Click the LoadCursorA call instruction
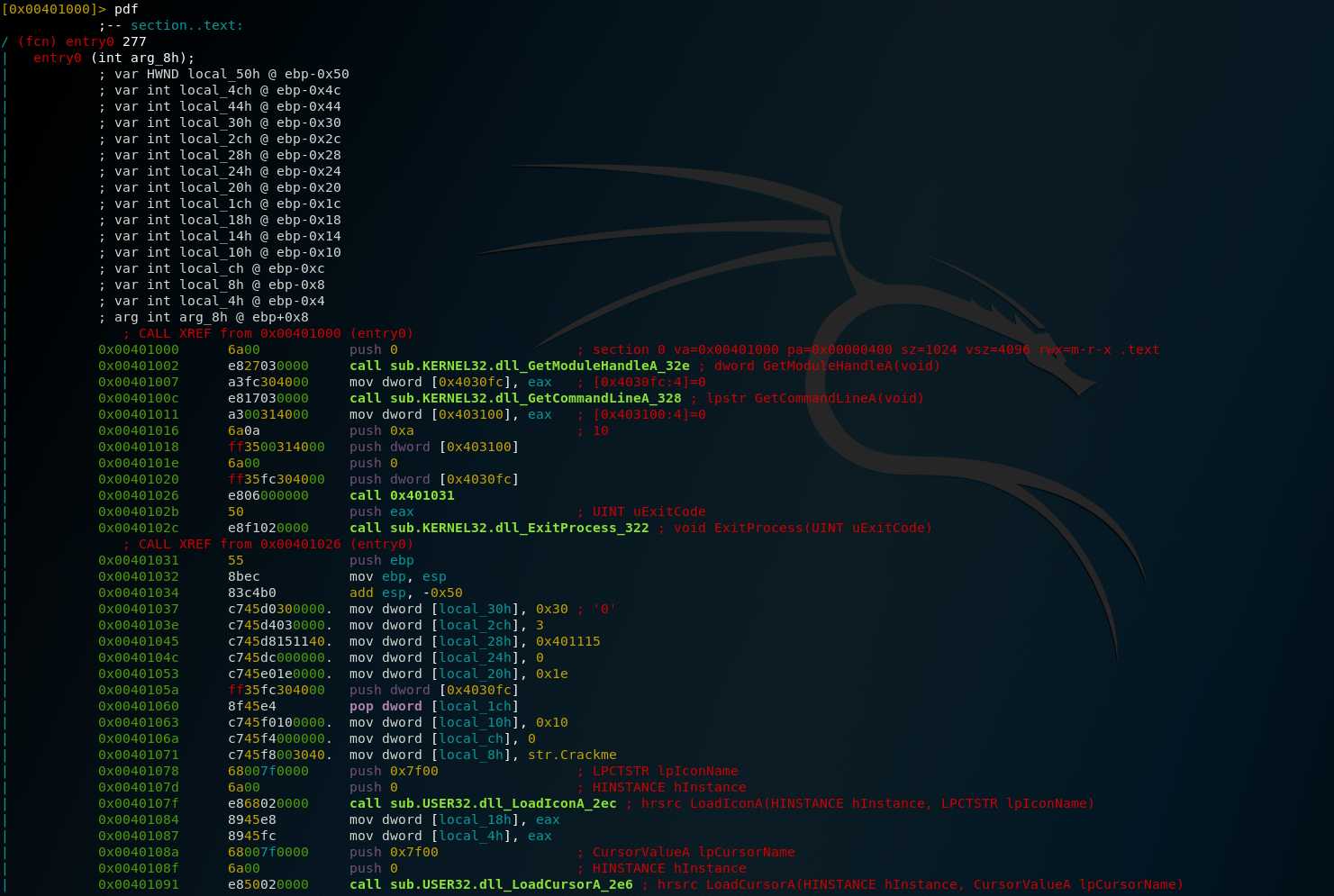The height and width of the screenshot is (896, 1334). (x=491, y=884)
